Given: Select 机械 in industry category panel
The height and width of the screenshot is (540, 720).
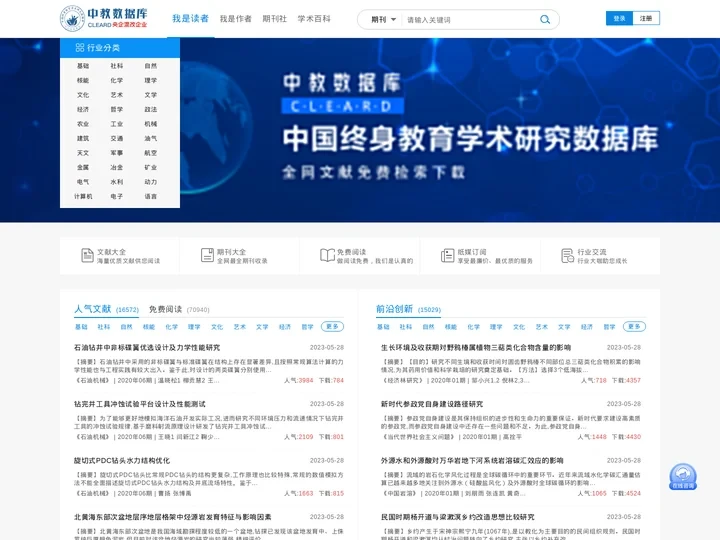Looking at the screenshot, I should point(151,124).
